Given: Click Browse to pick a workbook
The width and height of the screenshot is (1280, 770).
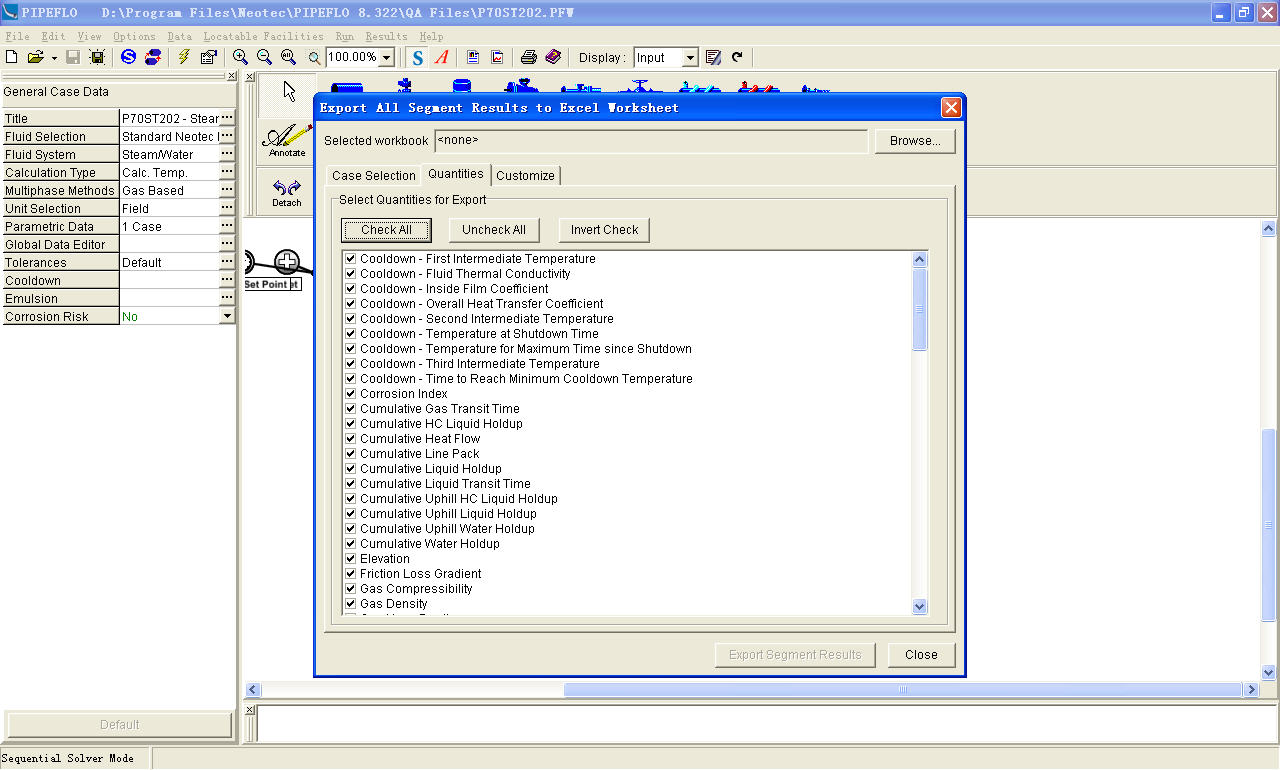Looking at the screenshot, I should (x=915, y=141).
